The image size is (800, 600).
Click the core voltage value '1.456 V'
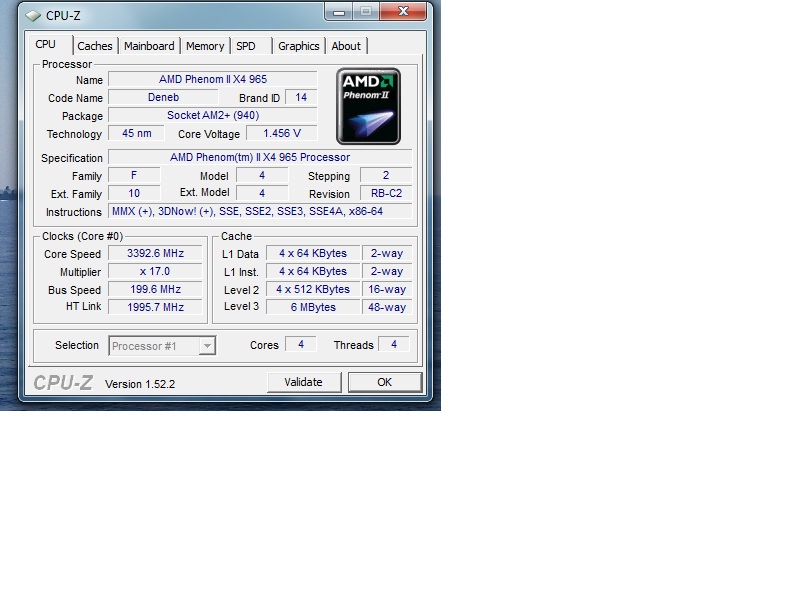click(x=282, y=133)
